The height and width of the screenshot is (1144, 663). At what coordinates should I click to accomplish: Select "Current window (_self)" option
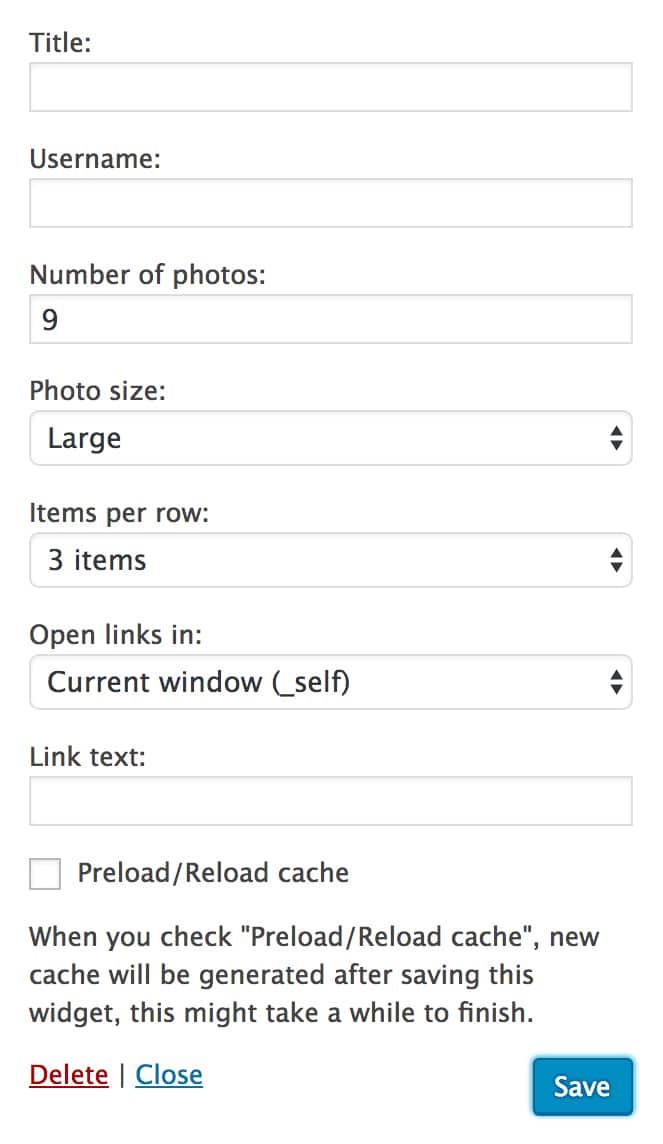click(x=200, y=682)
